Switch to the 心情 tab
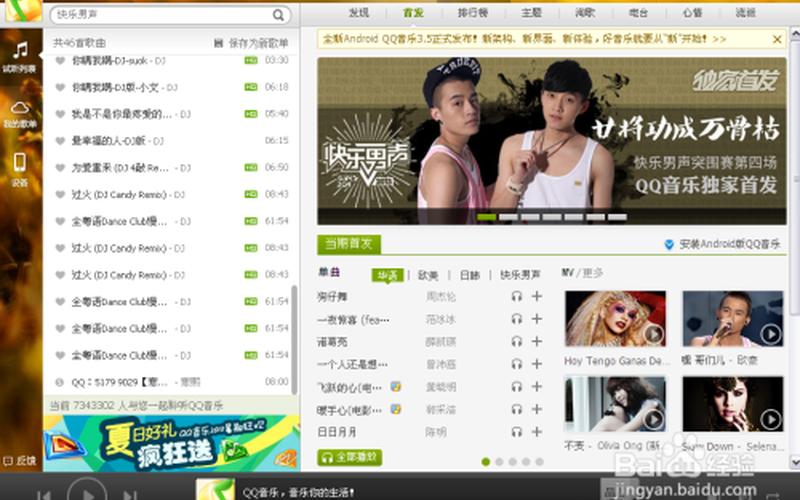The width and height of the screenshot is (800, 500). click(x=692, y=13)
